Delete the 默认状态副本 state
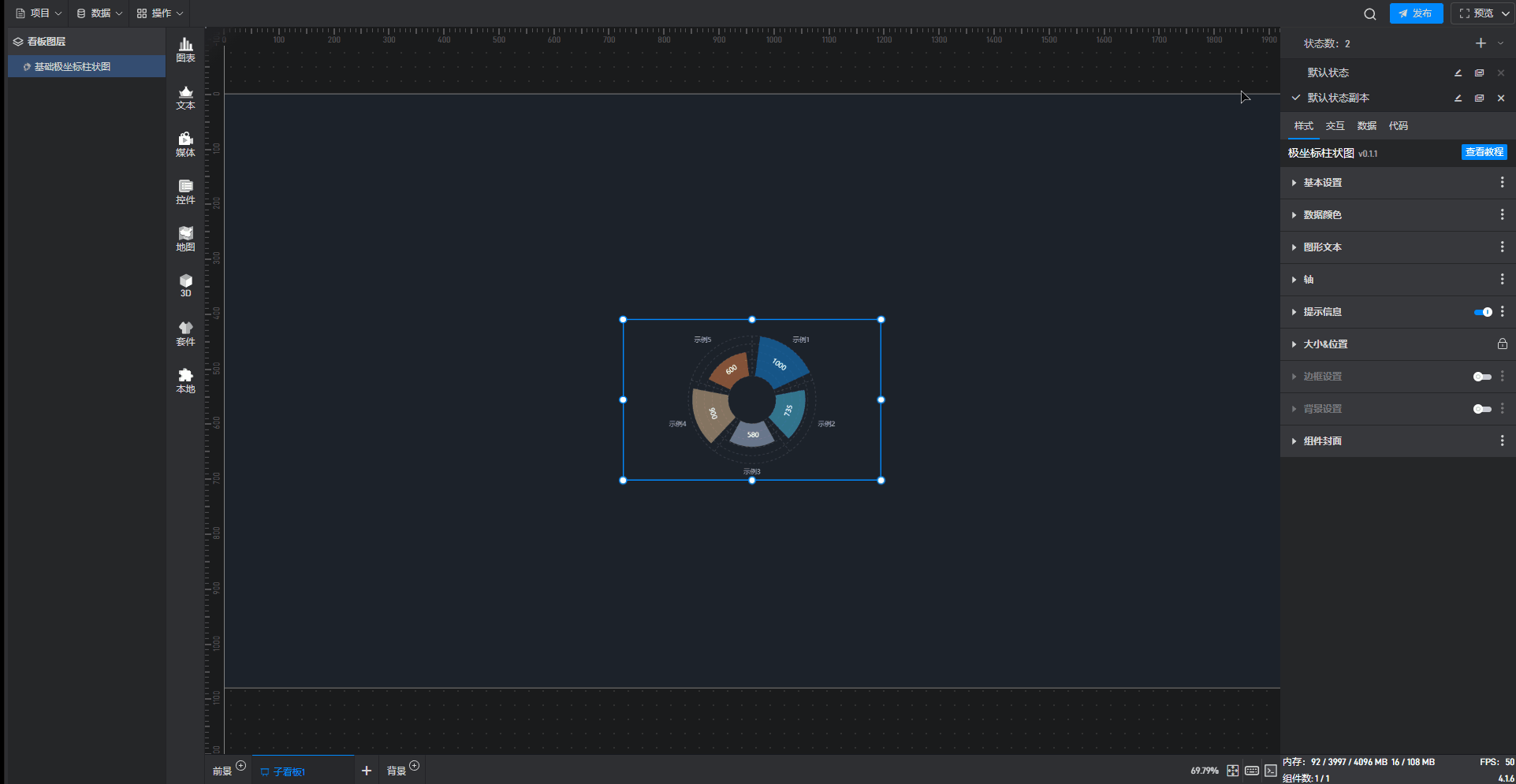 coord(1501,98)
